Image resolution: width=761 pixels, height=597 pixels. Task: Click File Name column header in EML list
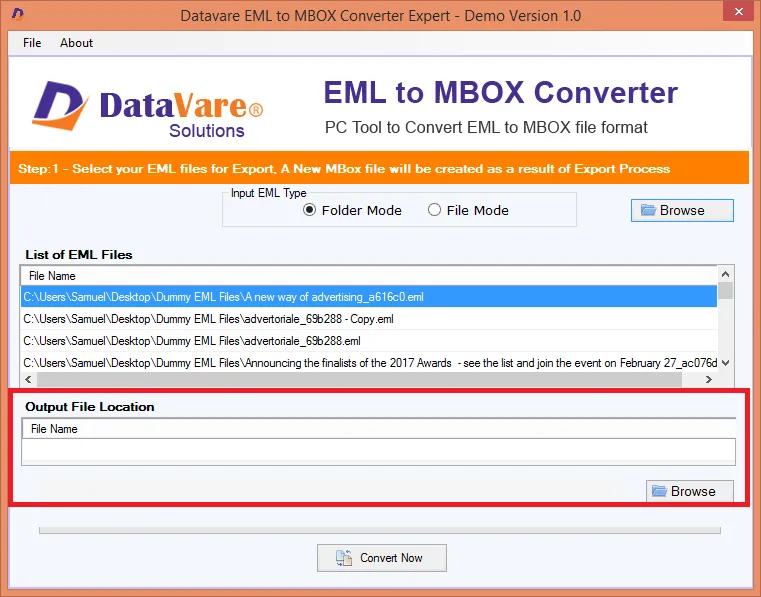tap(369, 276)
